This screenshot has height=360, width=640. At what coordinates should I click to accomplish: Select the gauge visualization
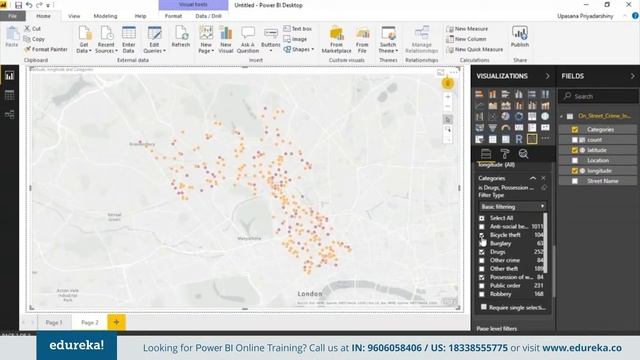click(x=506, y=128)
